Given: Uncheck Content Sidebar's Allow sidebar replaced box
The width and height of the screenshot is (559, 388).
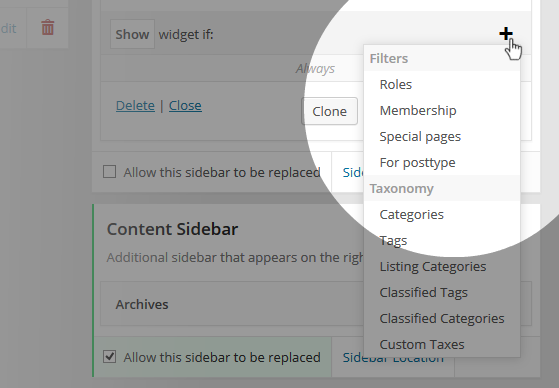Looking at the screenshot, I should 109,357.
